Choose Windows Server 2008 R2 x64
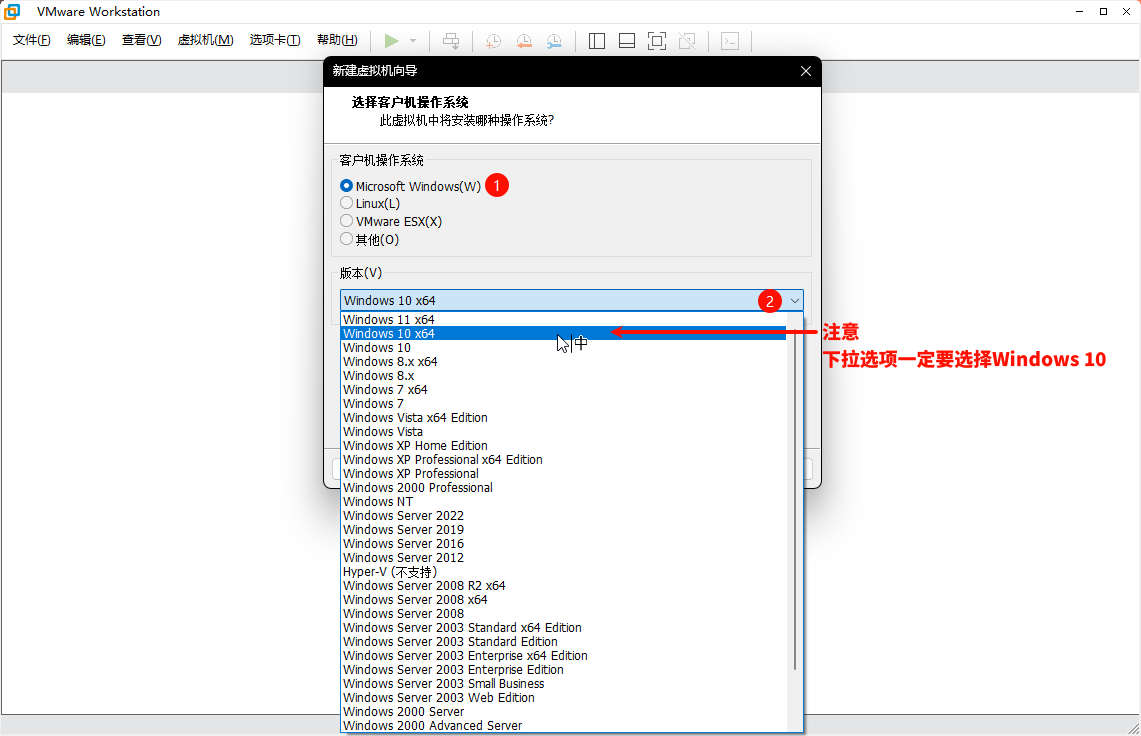The height and width of the screenshot is (736, 1141). point(563,586)
